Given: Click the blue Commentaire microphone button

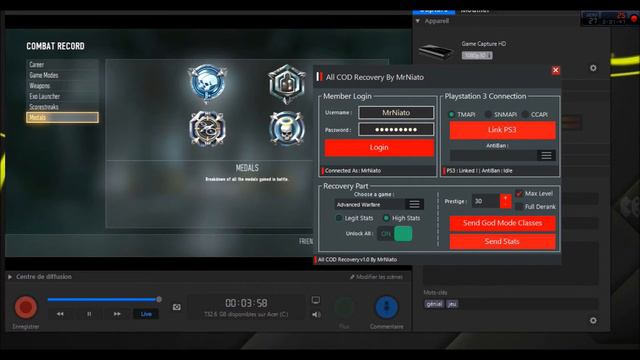Looking at the screenshot, I should (x=387, y=307).
